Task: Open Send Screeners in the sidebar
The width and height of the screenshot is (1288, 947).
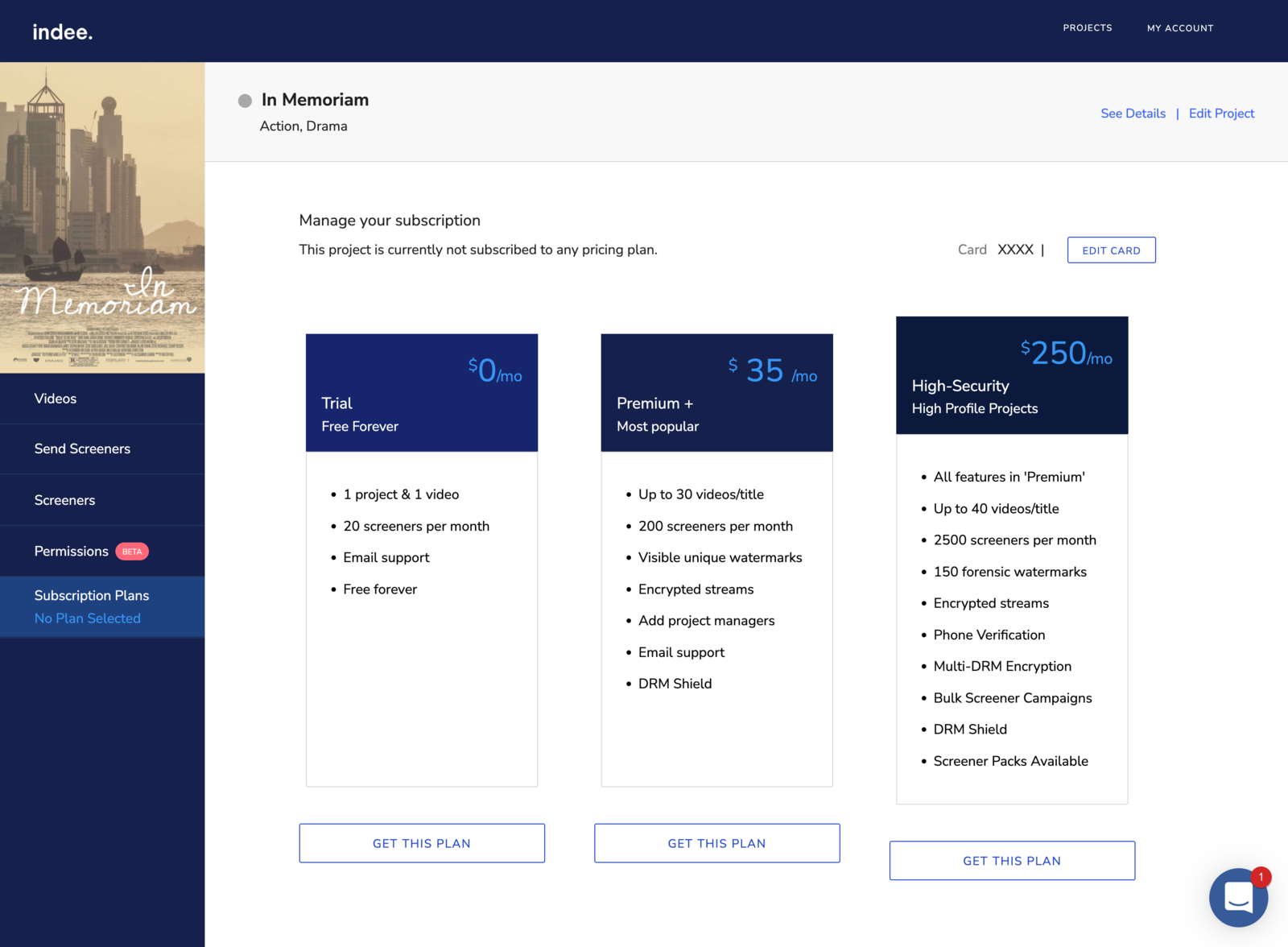Action: [x=82, y=449]
